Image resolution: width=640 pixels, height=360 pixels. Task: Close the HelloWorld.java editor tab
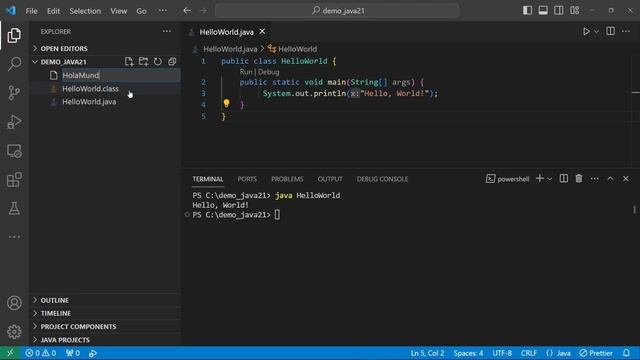pyautogui.click(x=262, y=31)
